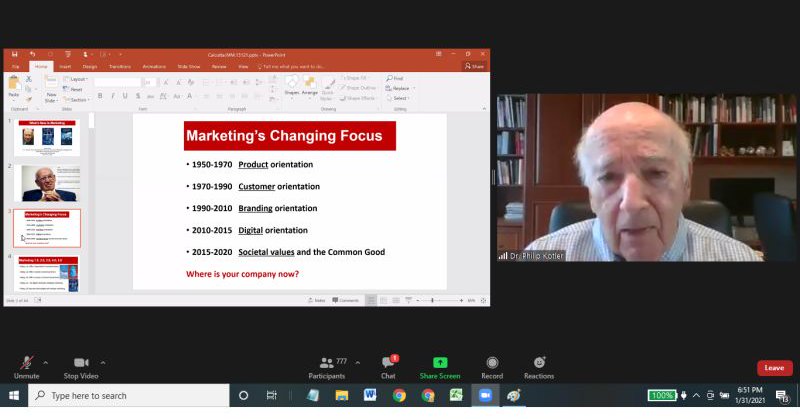Open the Select dropdown in Editing
The image size is (800, 419).
398,98
